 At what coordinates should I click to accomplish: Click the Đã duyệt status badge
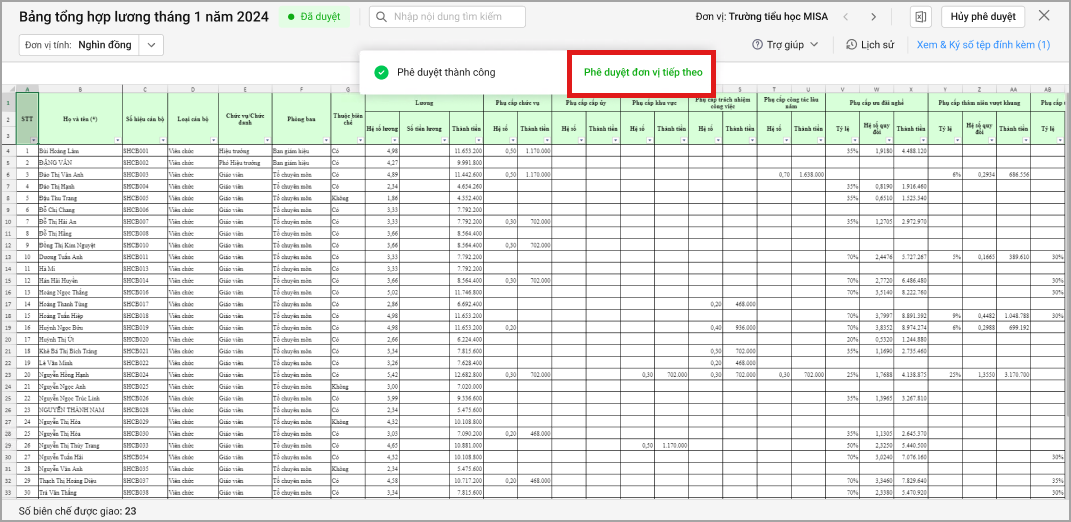coord(313,17)
